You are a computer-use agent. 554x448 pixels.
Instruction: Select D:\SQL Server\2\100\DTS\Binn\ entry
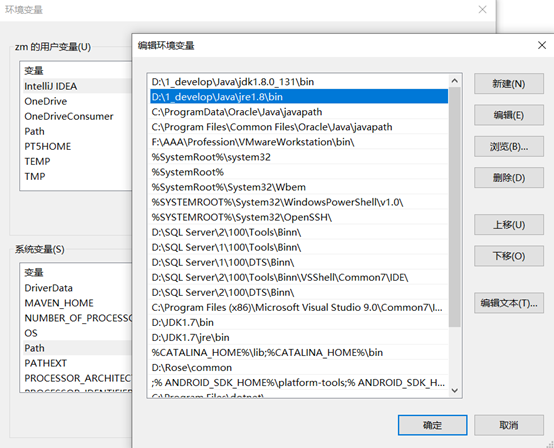299,293
